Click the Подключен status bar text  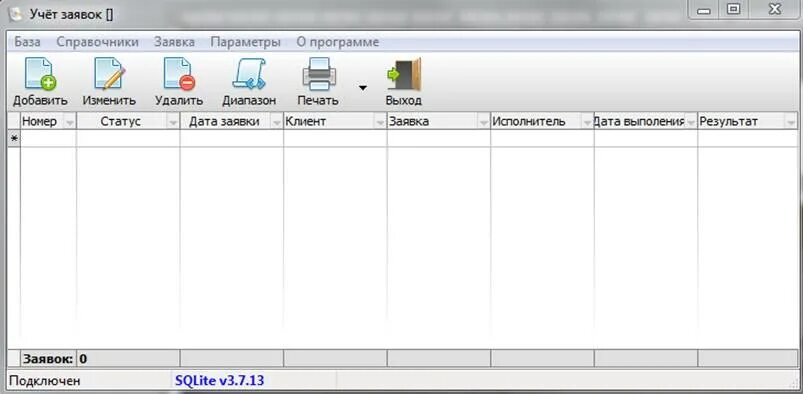click(45, 381)
